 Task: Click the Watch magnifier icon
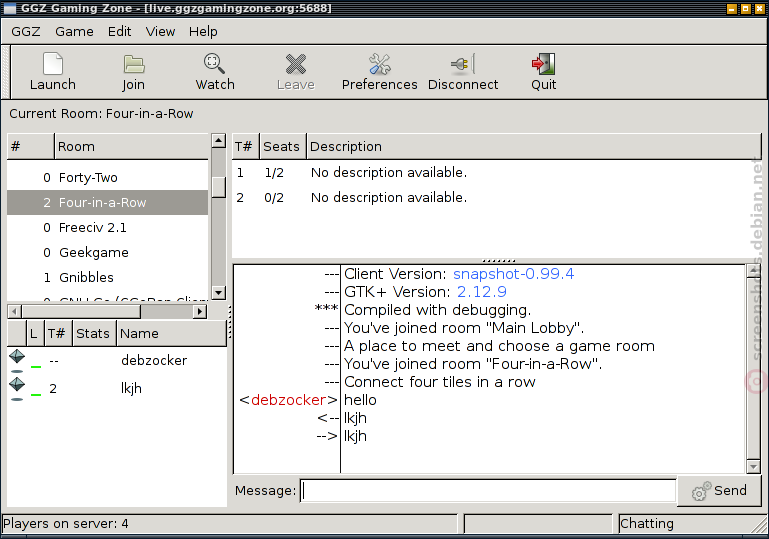coord(214,64)
